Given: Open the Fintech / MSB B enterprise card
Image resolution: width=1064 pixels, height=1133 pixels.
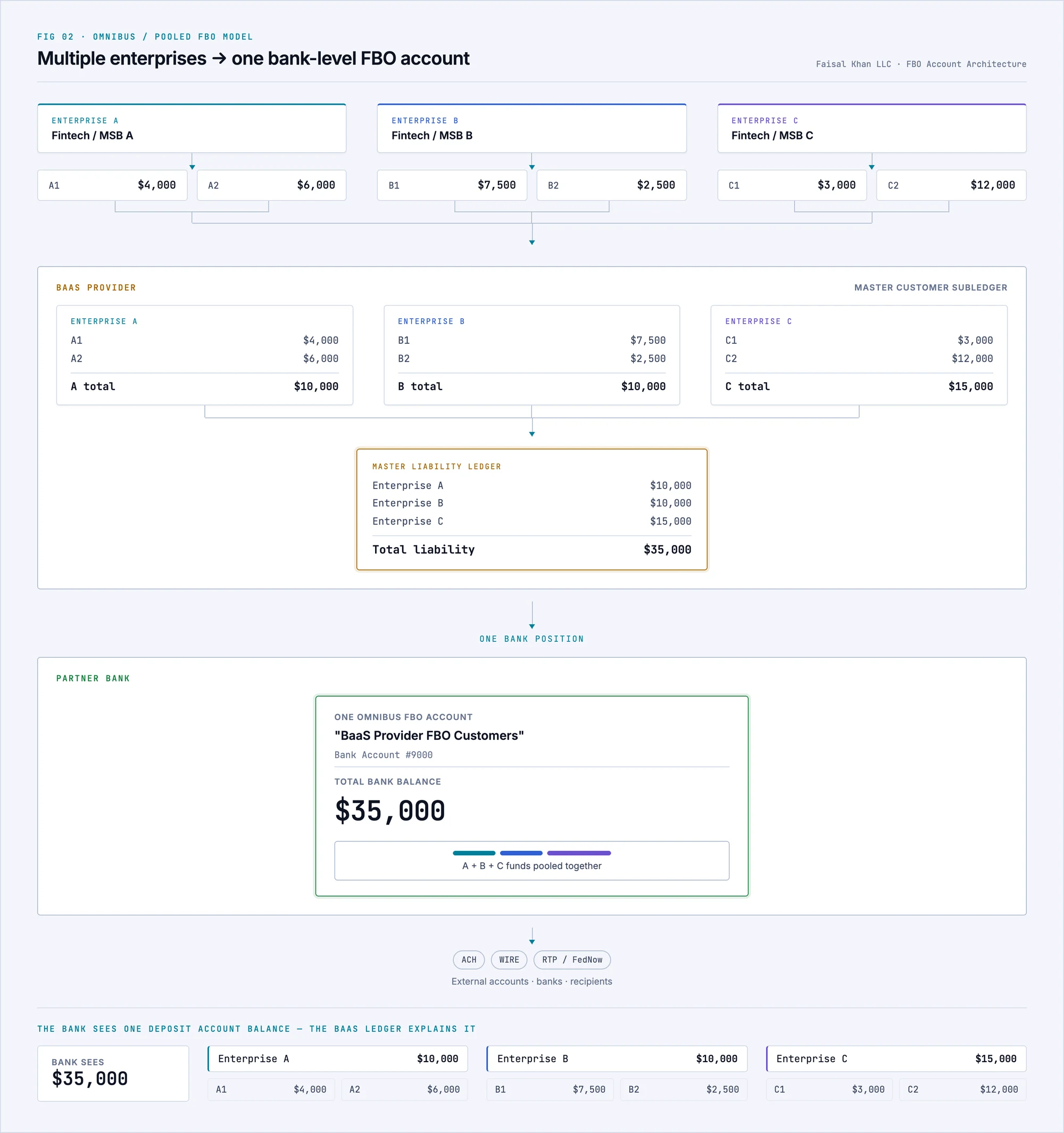Looking at the screenshot, I should [531, 128].
